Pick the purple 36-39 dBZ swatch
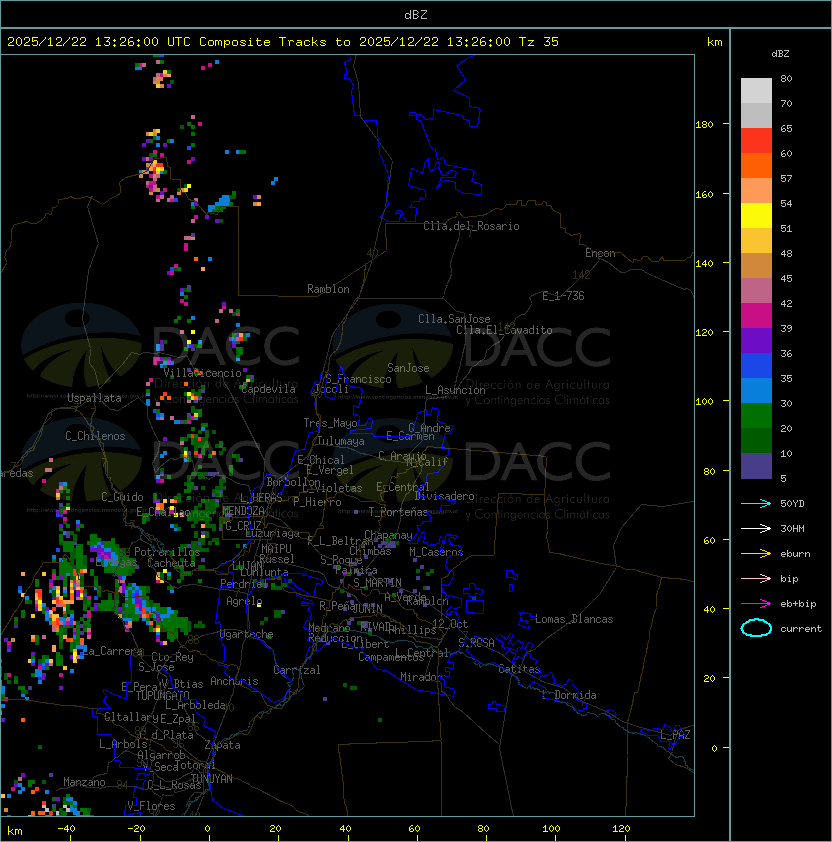This screenshot has width=832, height=842. coord(756,340)
